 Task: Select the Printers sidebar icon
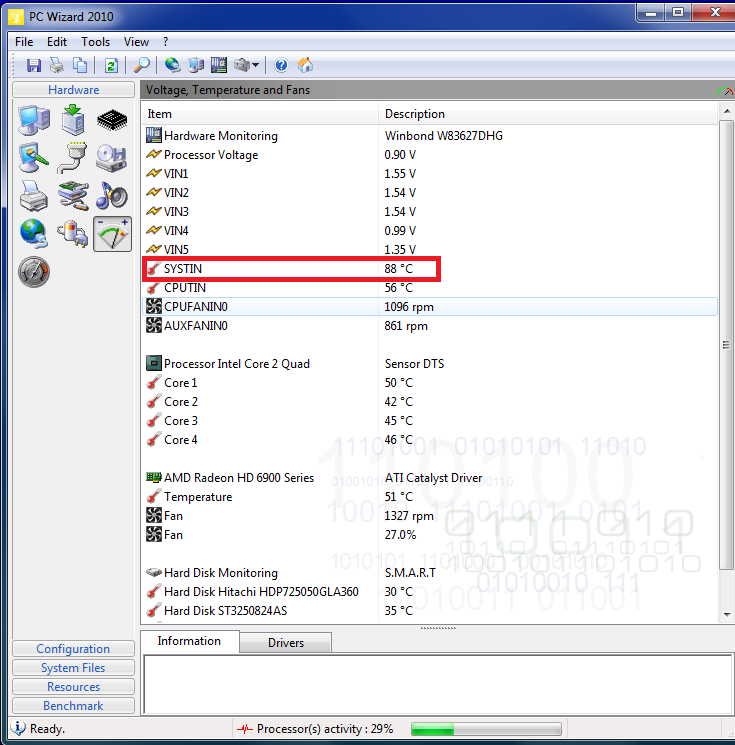tap(34, 196)
